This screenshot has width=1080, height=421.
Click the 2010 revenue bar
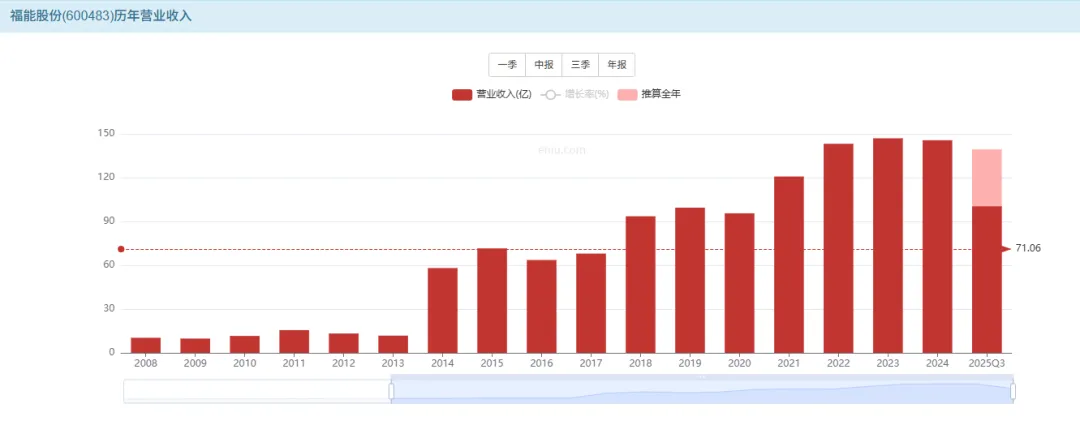[x=245, y=345]
